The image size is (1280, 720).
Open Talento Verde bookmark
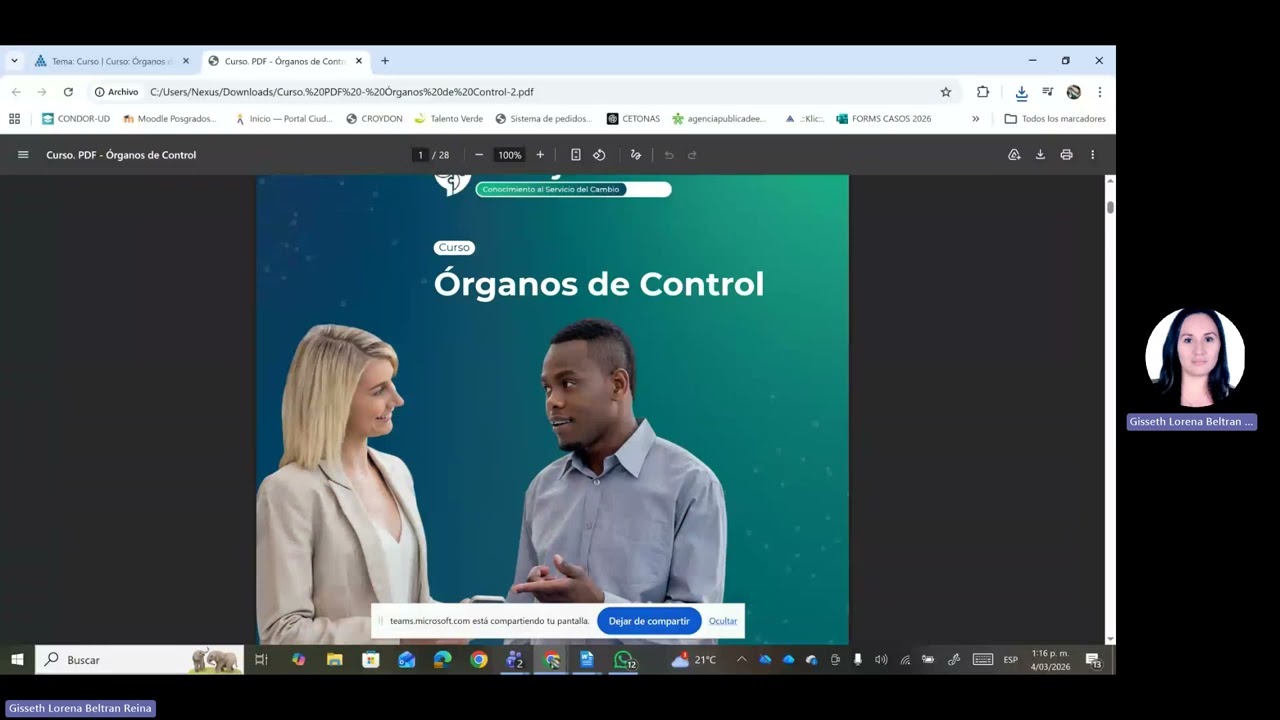448,119
